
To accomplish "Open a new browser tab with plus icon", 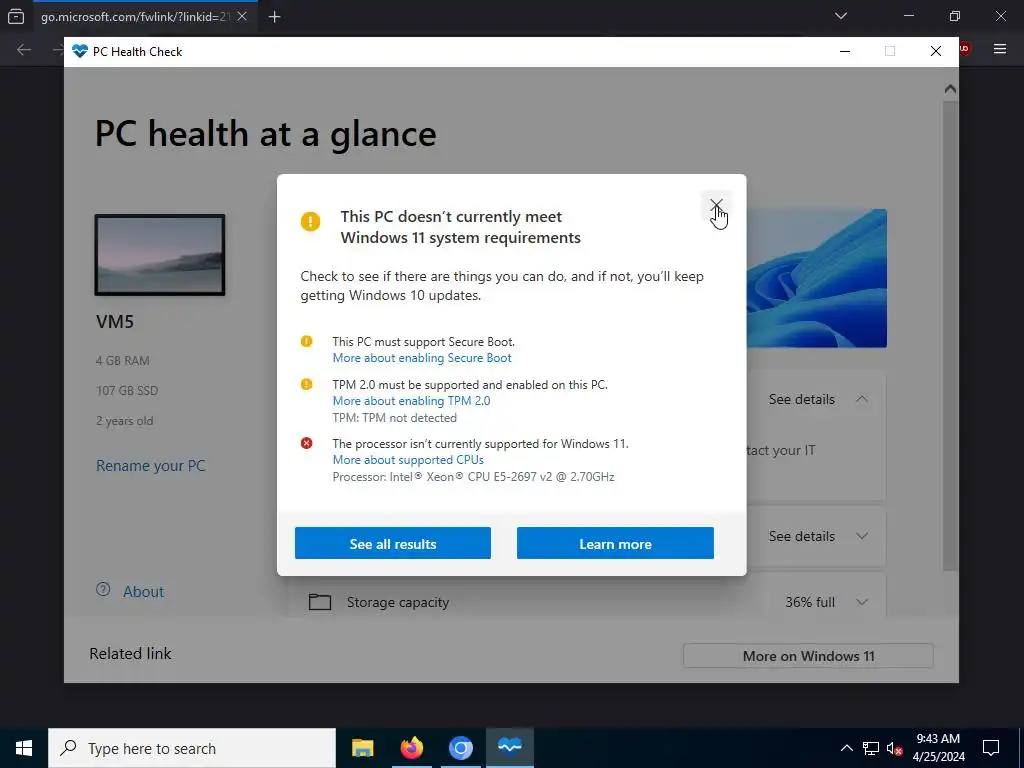I will pos(275,17).
